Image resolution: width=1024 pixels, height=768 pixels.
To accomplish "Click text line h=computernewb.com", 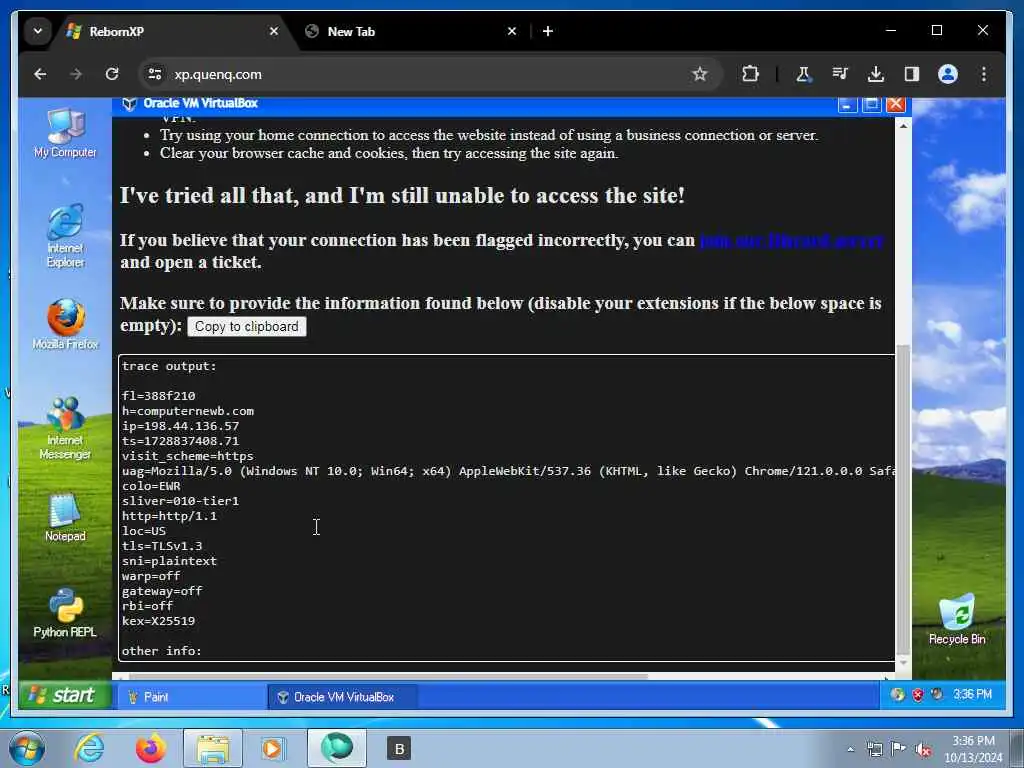I will tap(187, 411).
